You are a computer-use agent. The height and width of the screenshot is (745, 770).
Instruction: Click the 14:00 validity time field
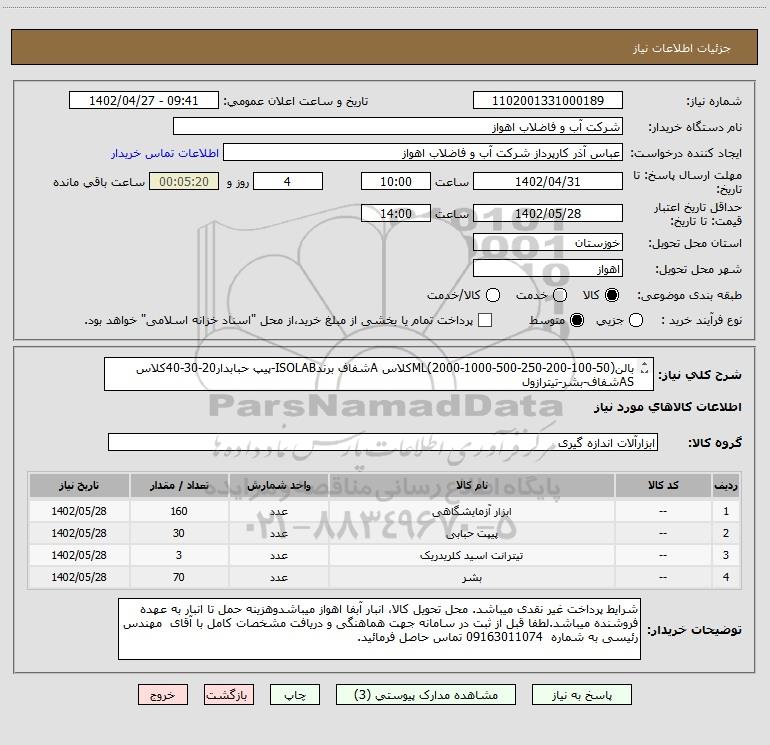point(396,213)
